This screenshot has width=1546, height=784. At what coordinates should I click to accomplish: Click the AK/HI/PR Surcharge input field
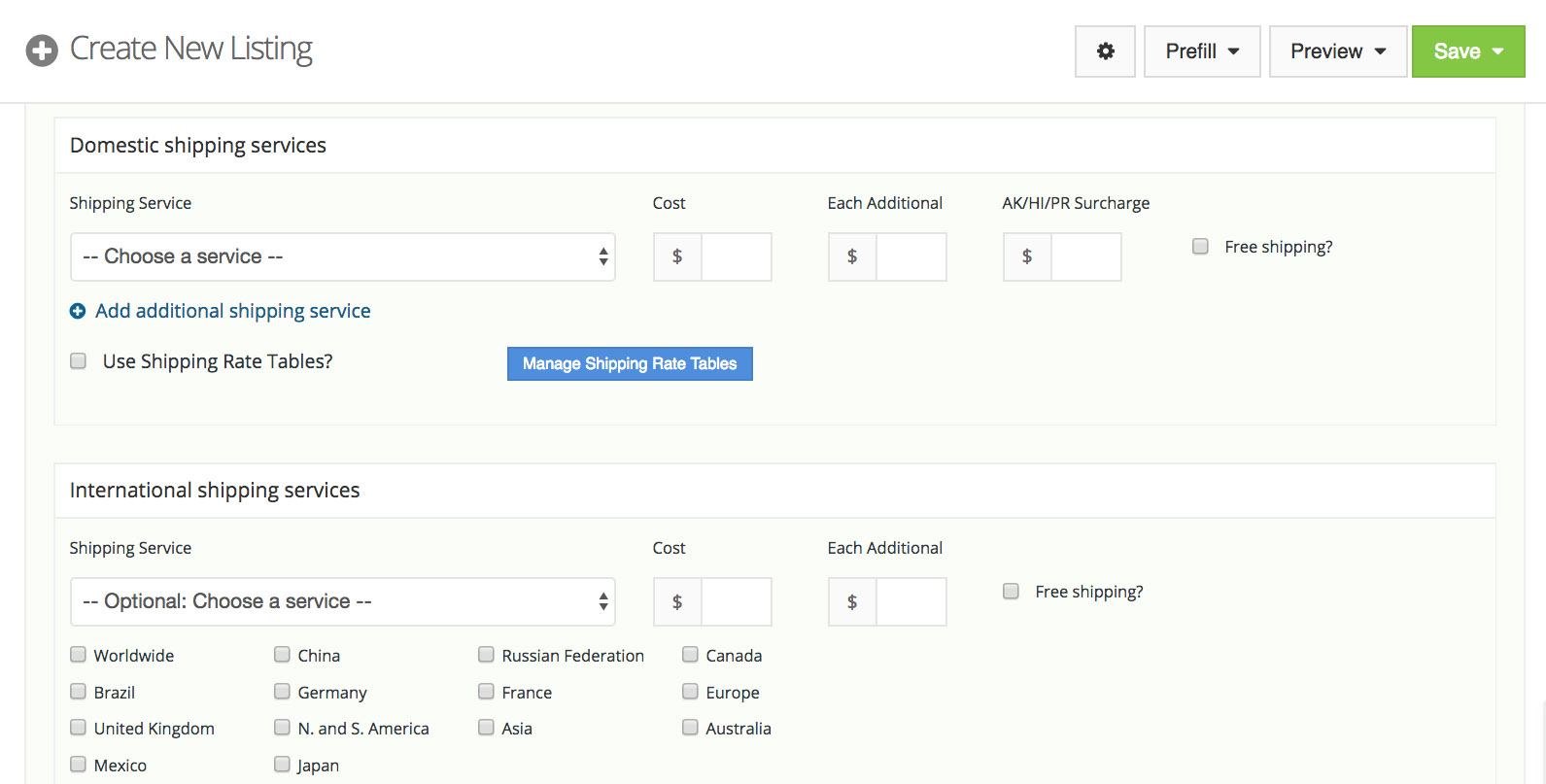[x=1085, y=256]
